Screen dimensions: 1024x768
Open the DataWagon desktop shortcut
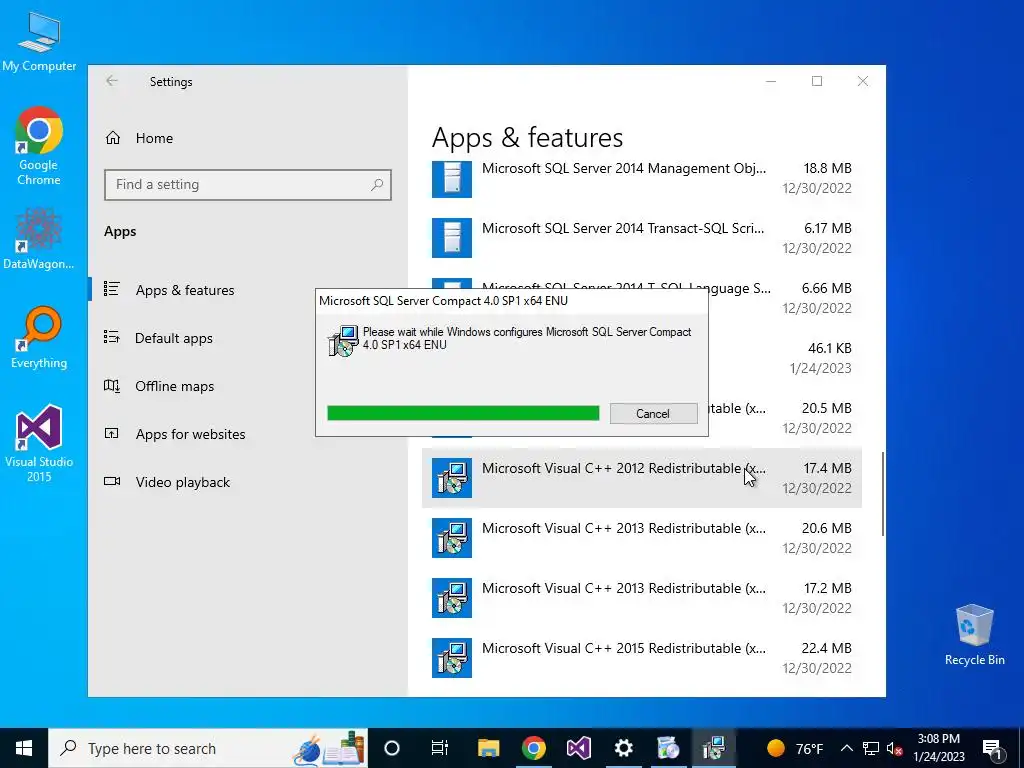coord(39,238)
